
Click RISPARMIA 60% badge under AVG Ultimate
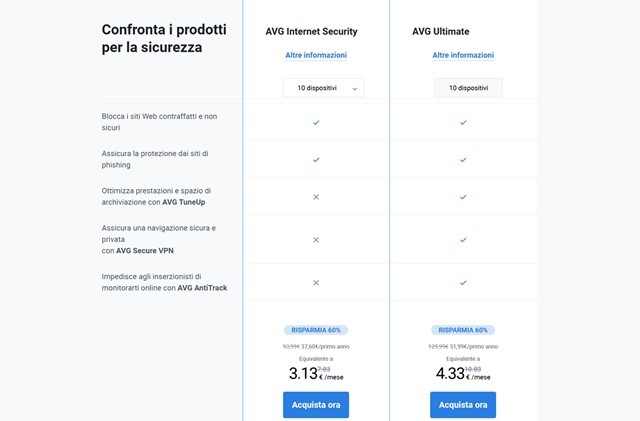(x=463, y=329)
